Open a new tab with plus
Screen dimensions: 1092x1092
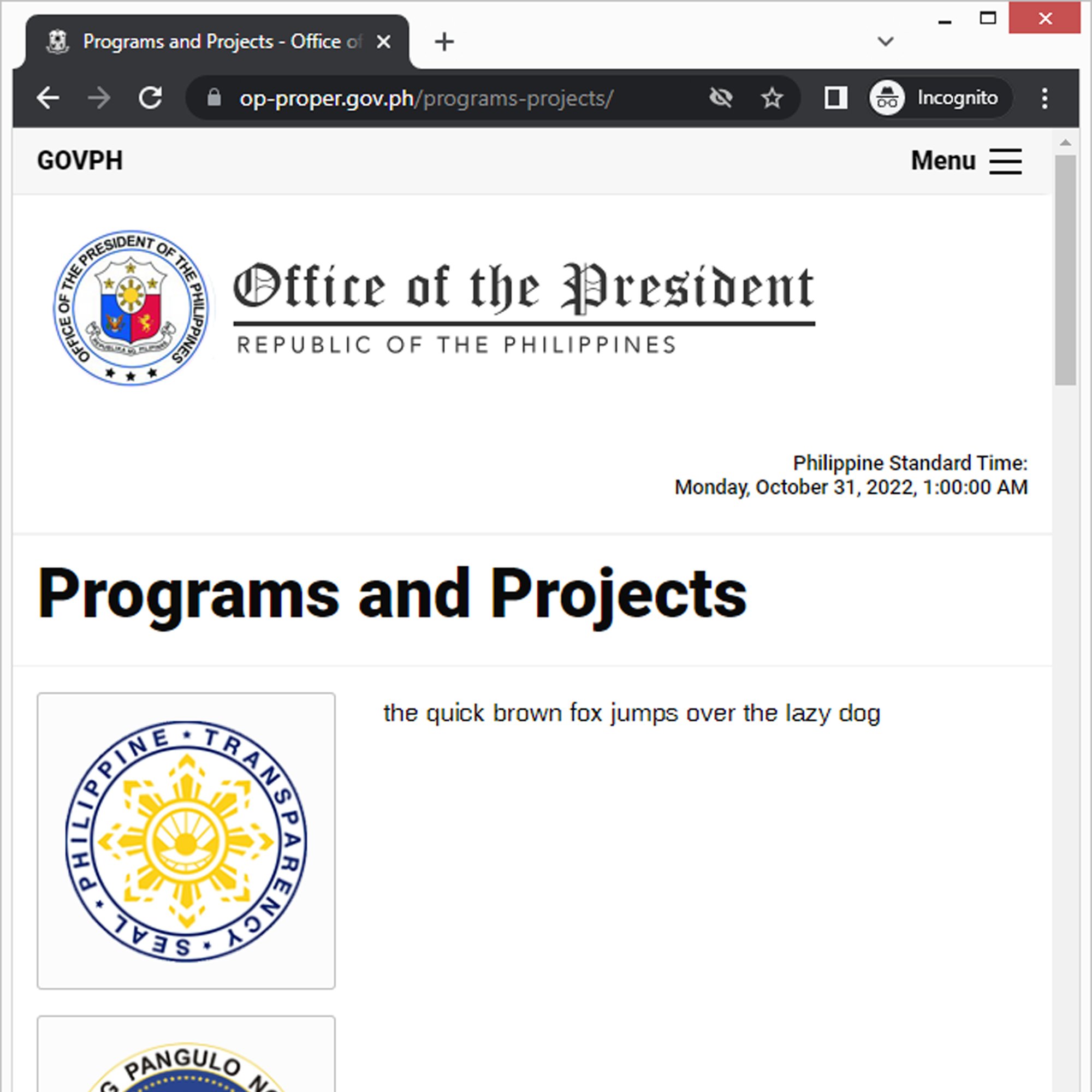444,42
